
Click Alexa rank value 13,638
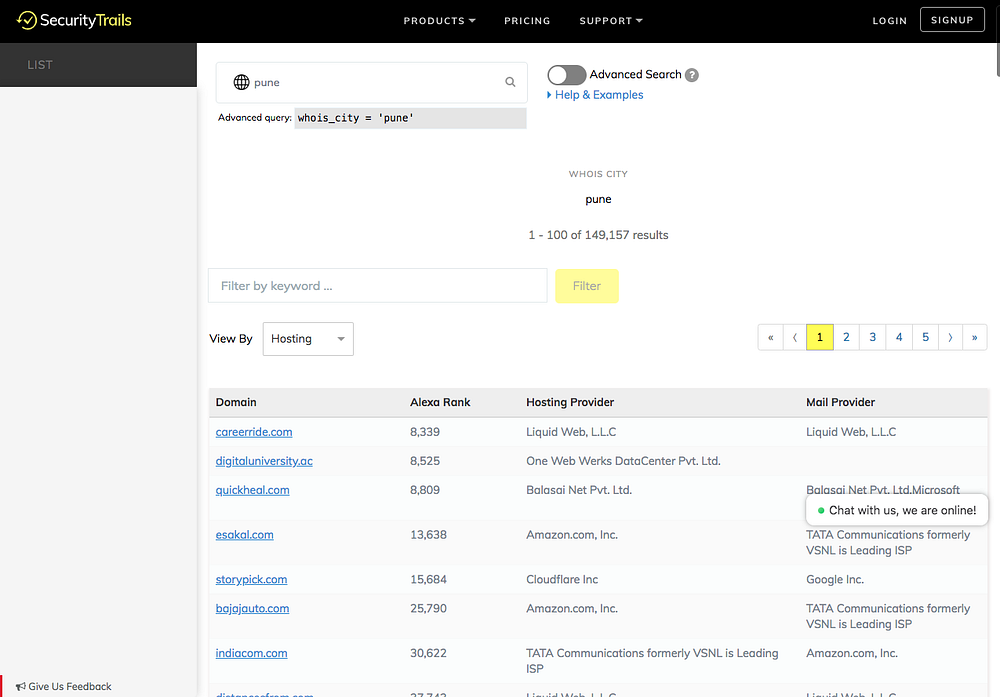[x=429, y=535]
